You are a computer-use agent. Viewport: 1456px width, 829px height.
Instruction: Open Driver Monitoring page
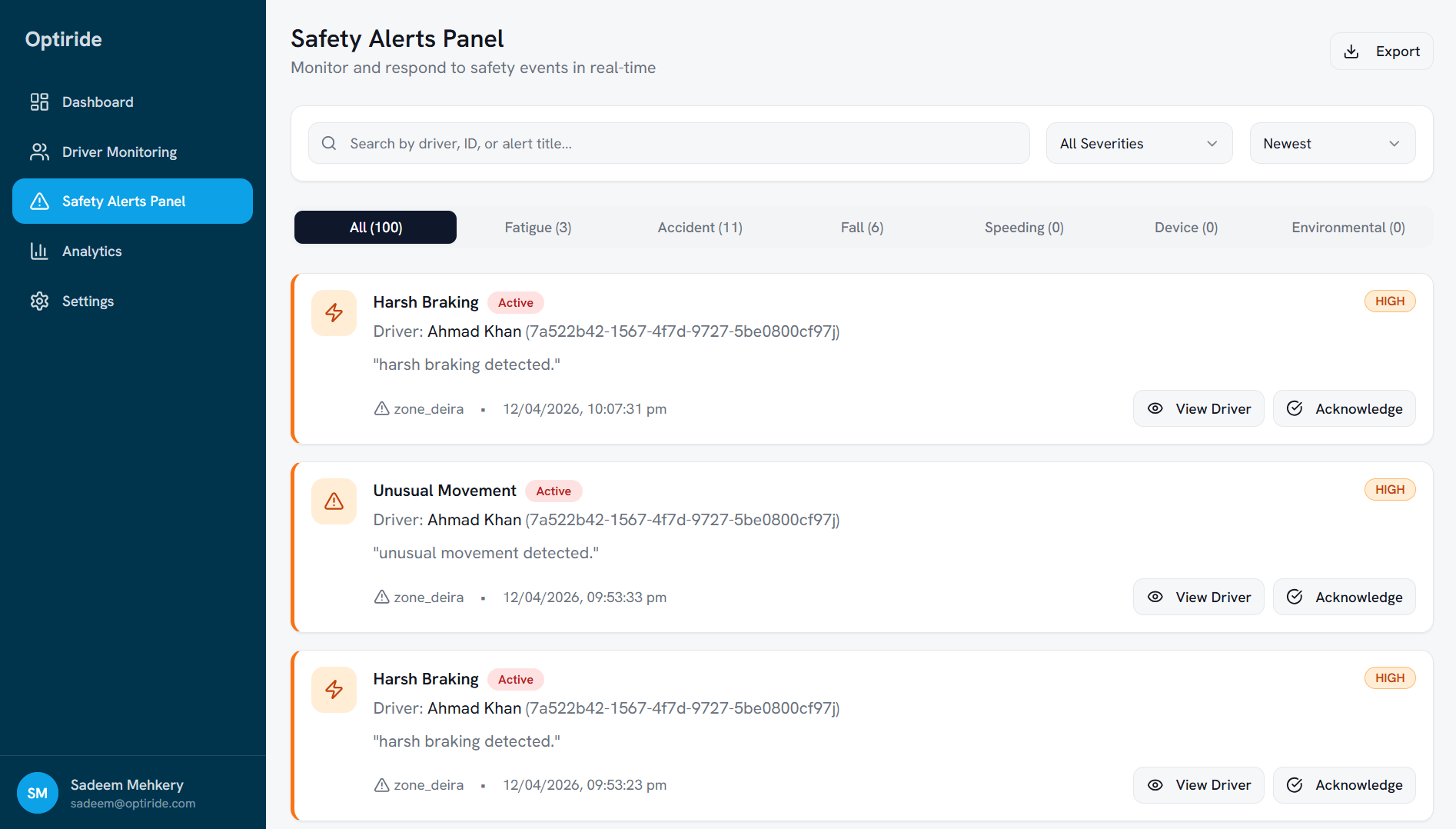(x=132, y=151)
